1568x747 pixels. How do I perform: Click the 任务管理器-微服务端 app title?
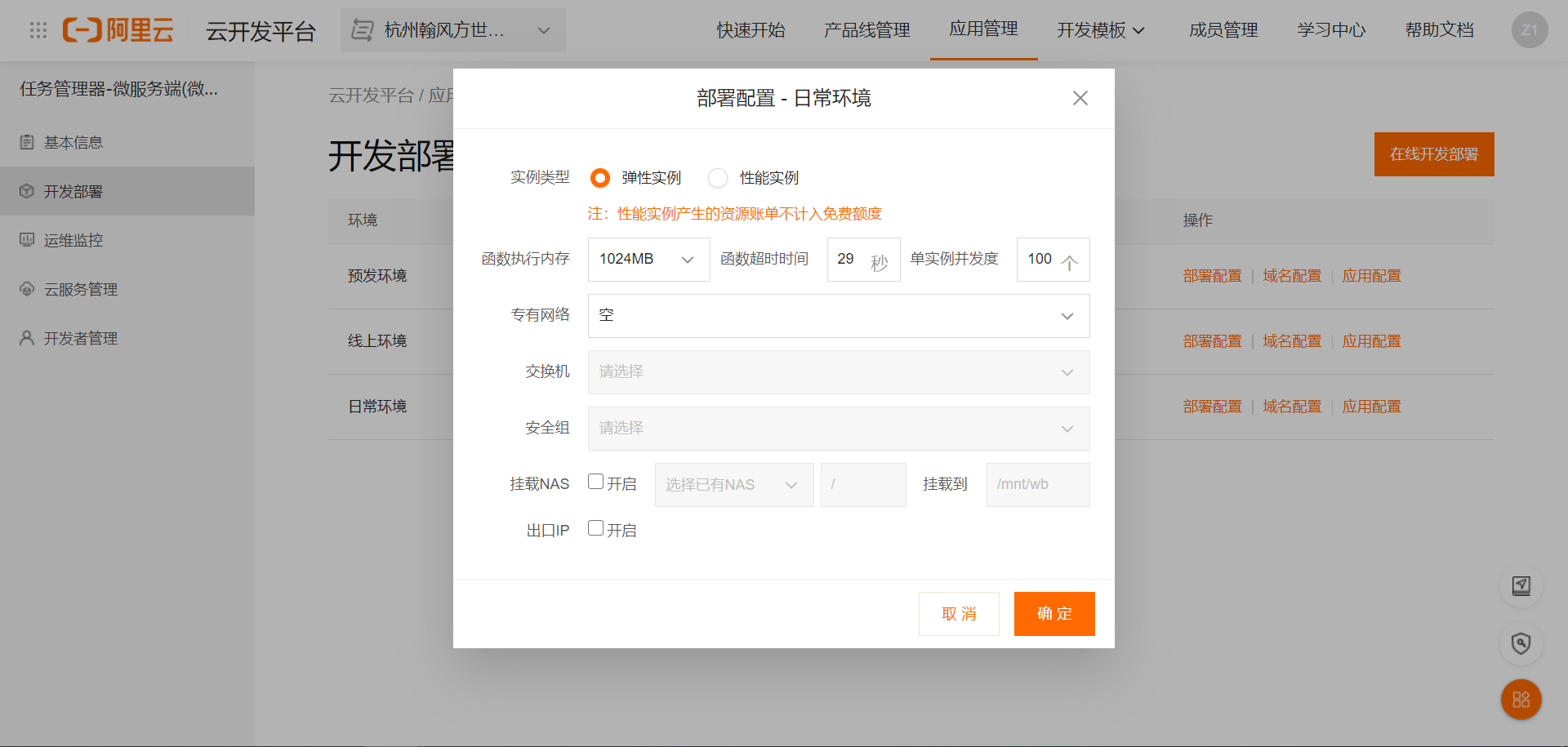click(x=119, y=89)
